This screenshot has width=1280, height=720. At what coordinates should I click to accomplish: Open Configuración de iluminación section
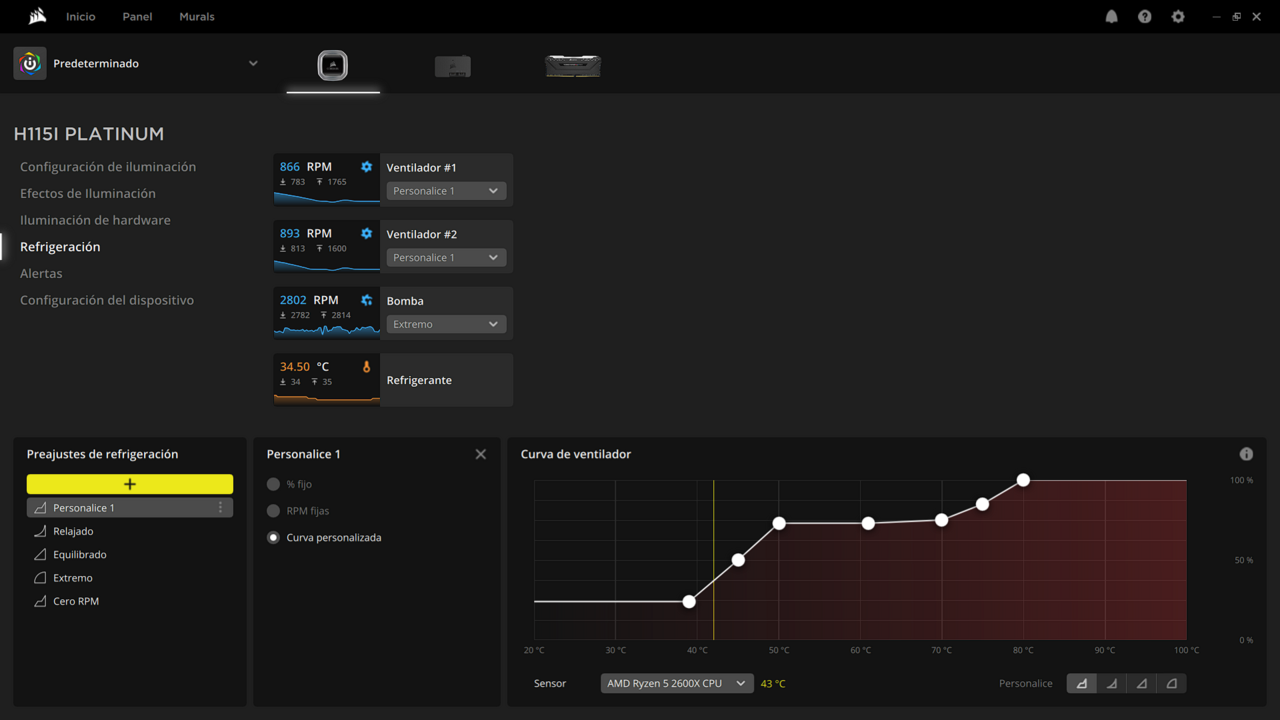tap(108, 167)
